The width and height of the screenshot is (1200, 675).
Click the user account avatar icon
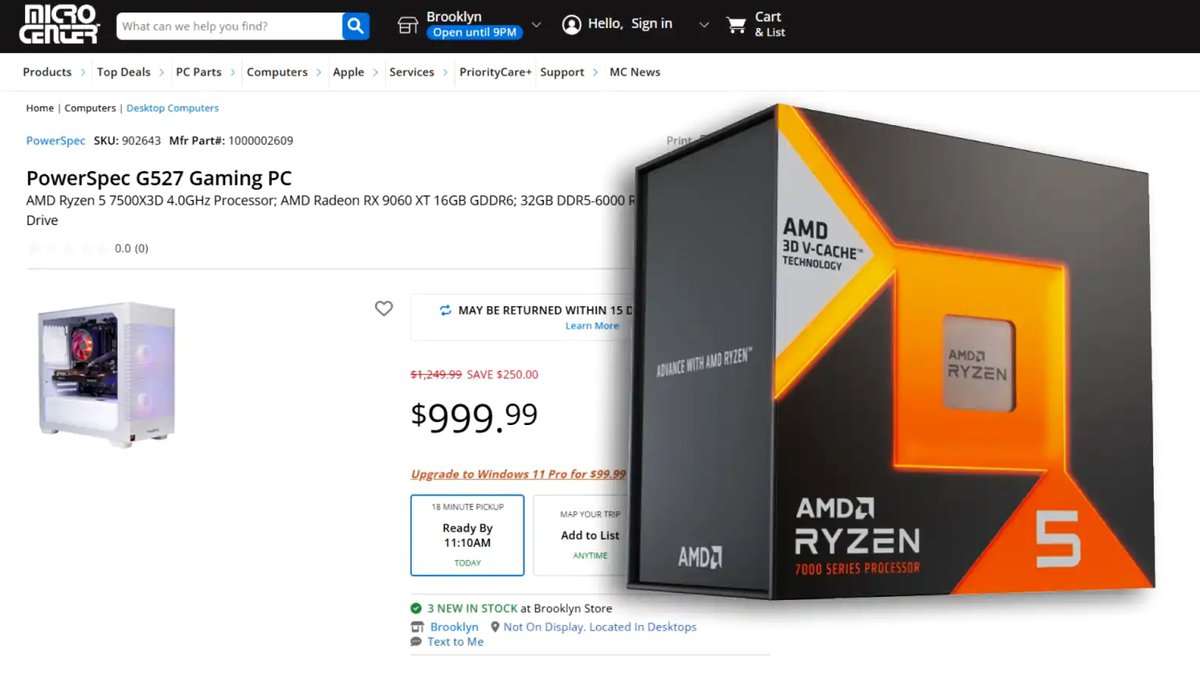coord(572,25)
